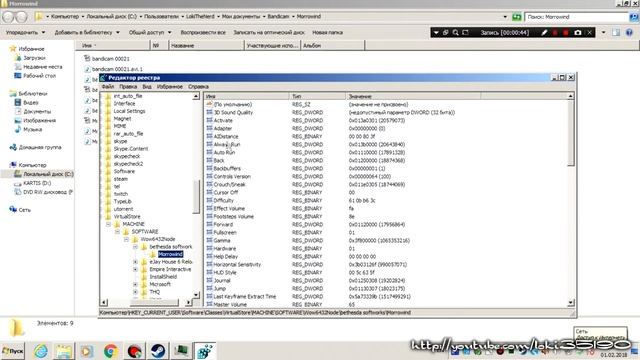Select bandicam 00021 file in Explorer
640x360 pixels.
[x=110, y=59]
